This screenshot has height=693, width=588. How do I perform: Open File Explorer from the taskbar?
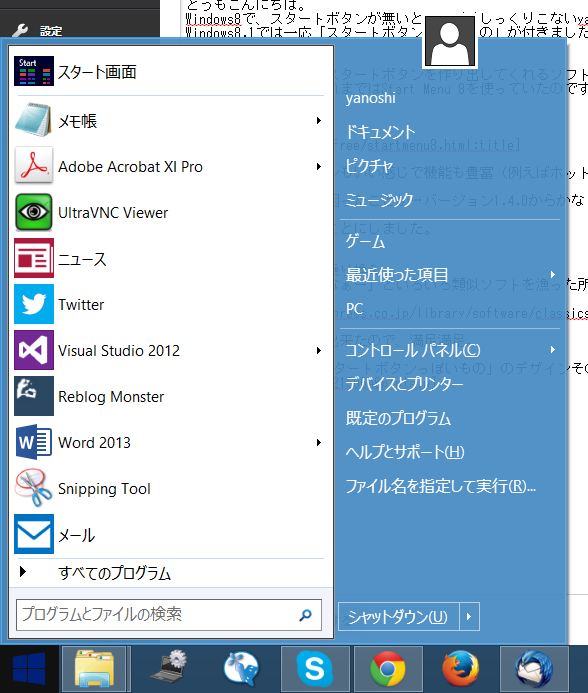tap(95, 669)
